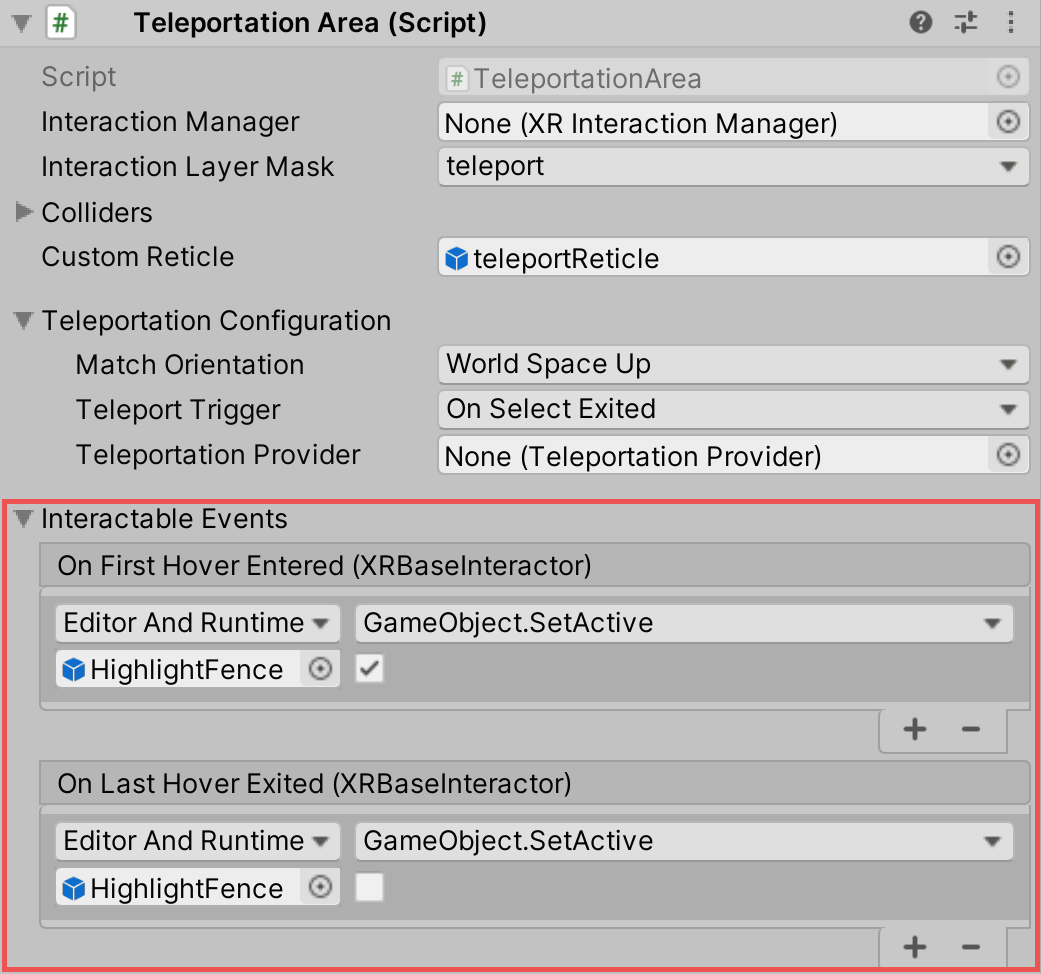Viewport: 1041px width, 974px height.
Task: Open the Teleport Trigger dropdown
Action: coord(735,409)
